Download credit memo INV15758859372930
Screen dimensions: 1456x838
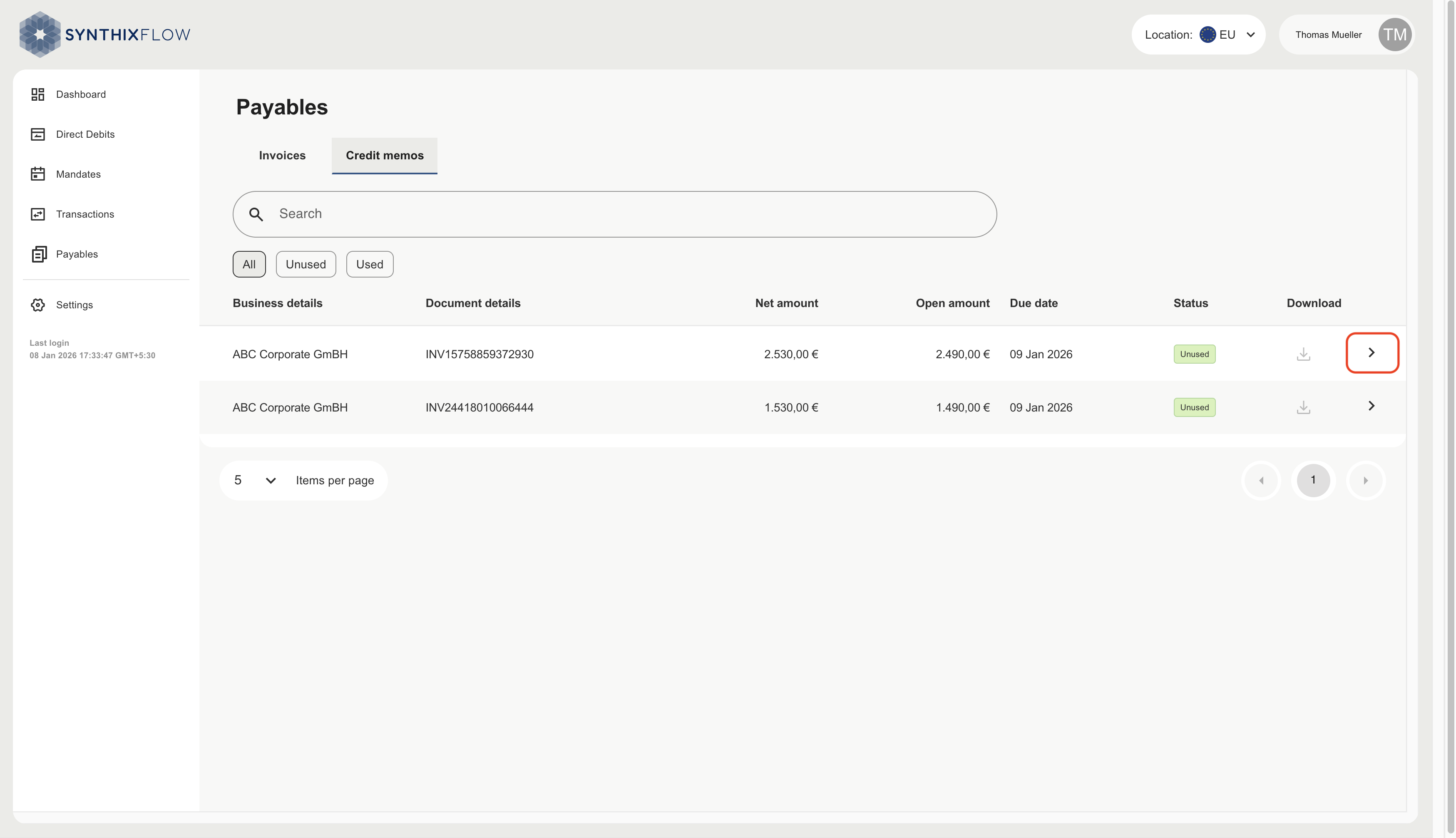pos(1303,354)
